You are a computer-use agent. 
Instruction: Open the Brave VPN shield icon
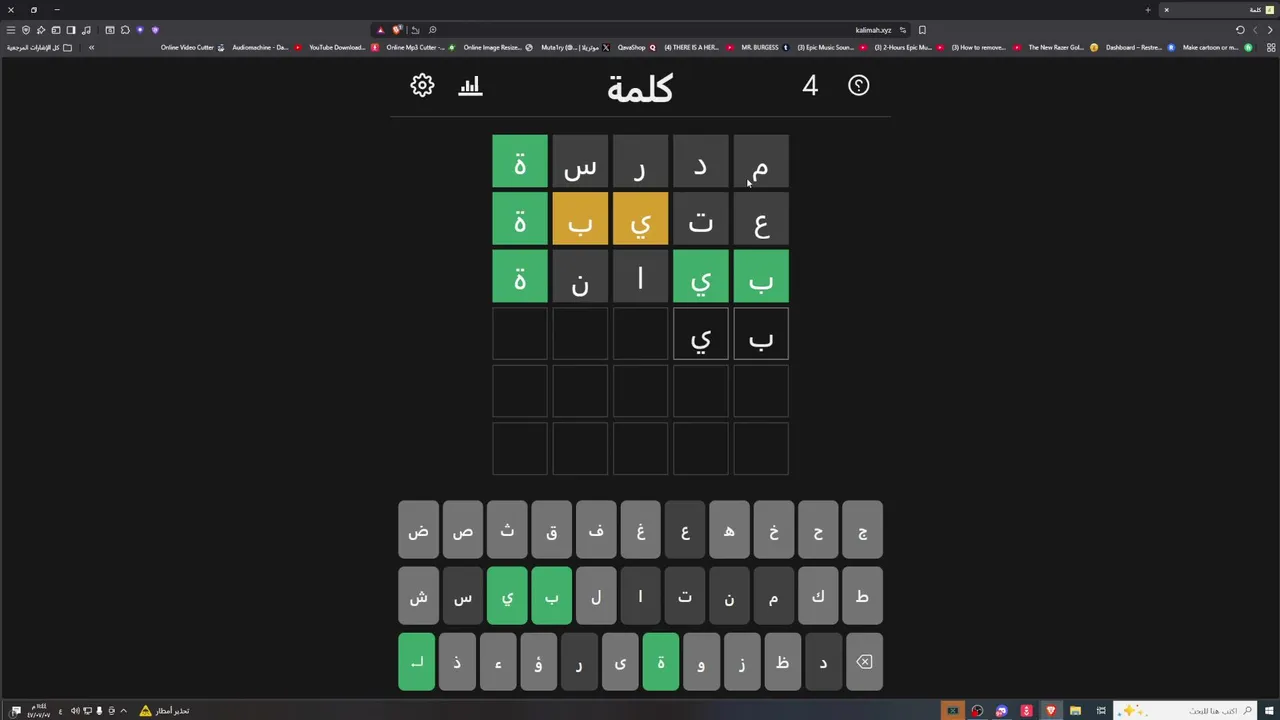[26, 30]
